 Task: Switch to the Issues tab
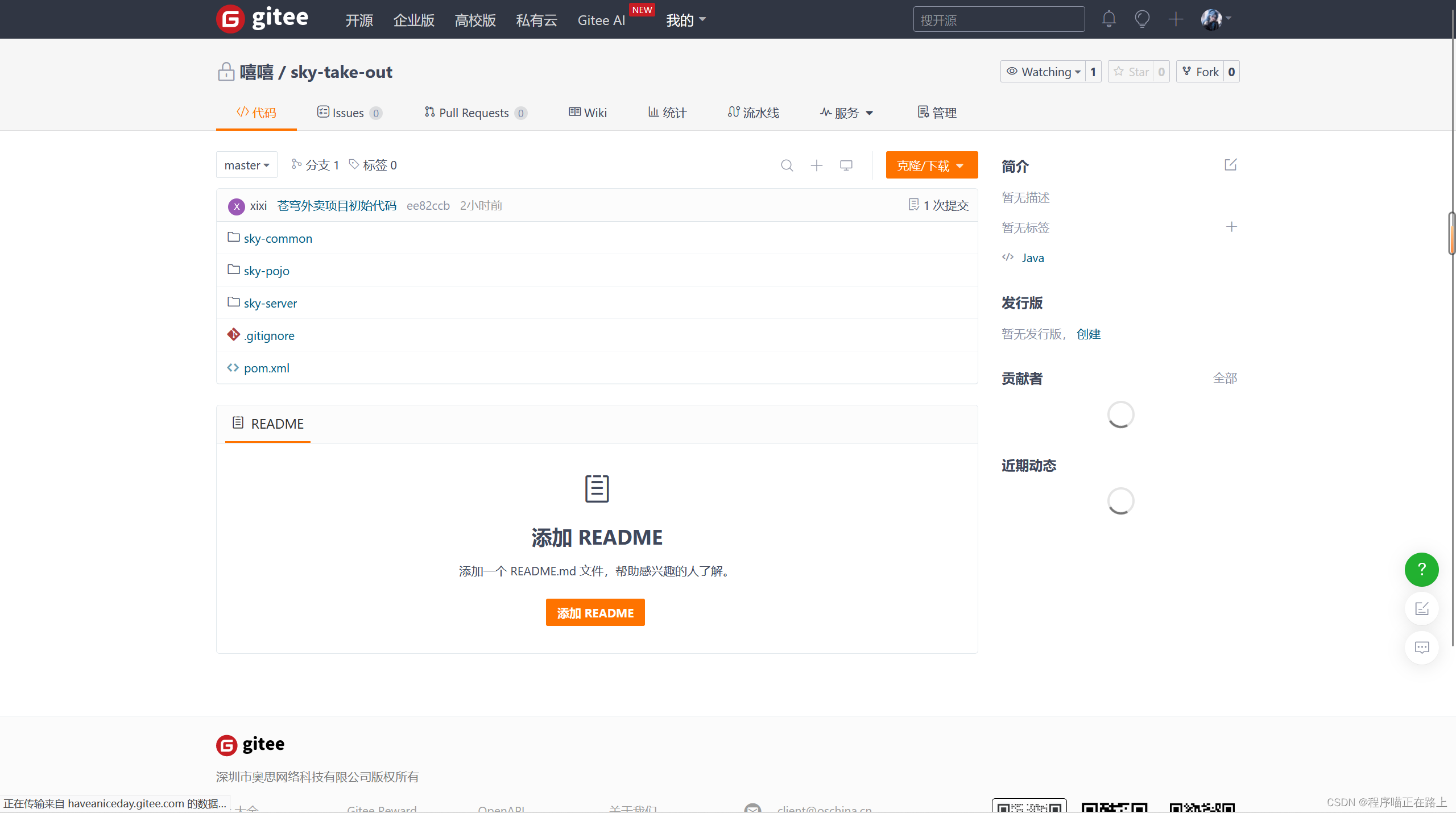pos(349,113)
